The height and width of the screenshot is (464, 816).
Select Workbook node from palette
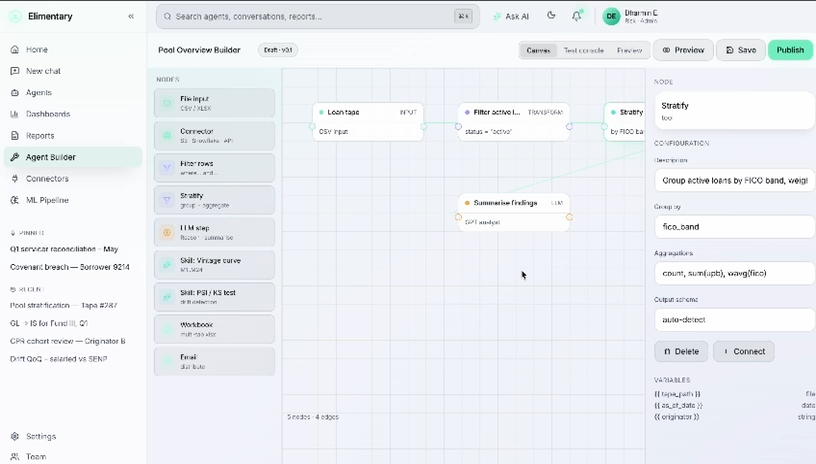214,329
